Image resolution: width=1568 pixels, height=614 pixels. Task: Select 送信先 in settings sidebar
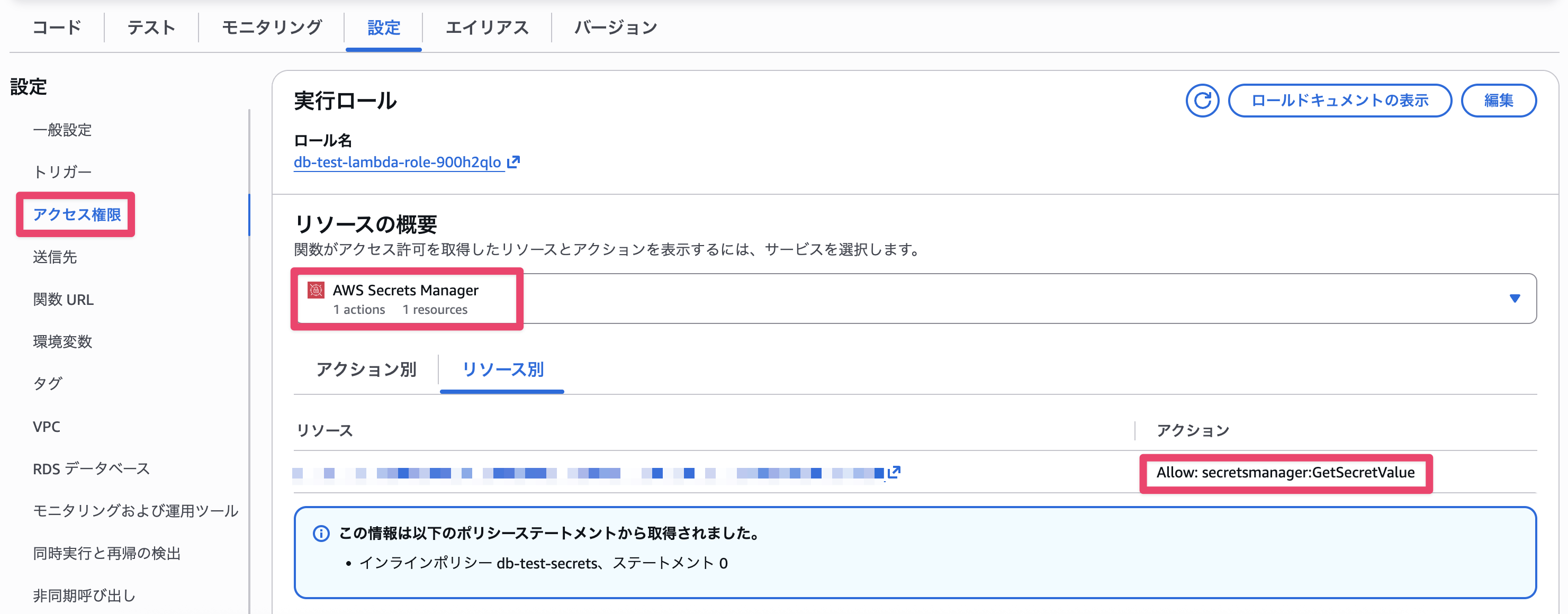pos(55,257)
